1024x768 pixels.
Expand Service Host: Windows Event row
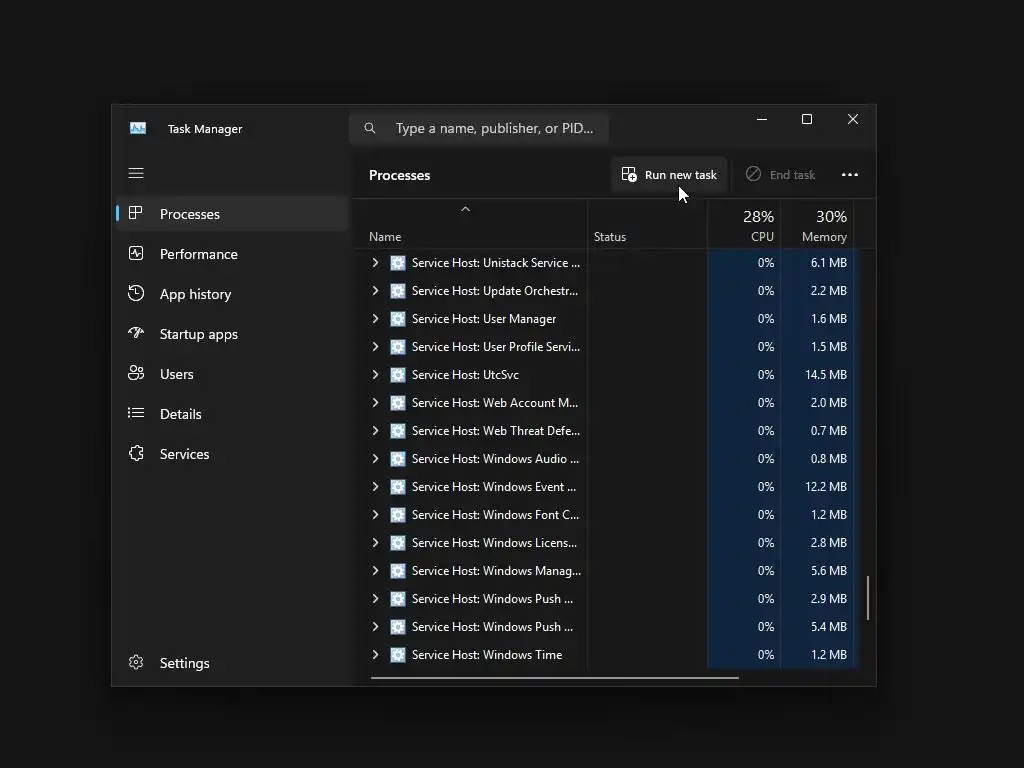click(376, 487)
